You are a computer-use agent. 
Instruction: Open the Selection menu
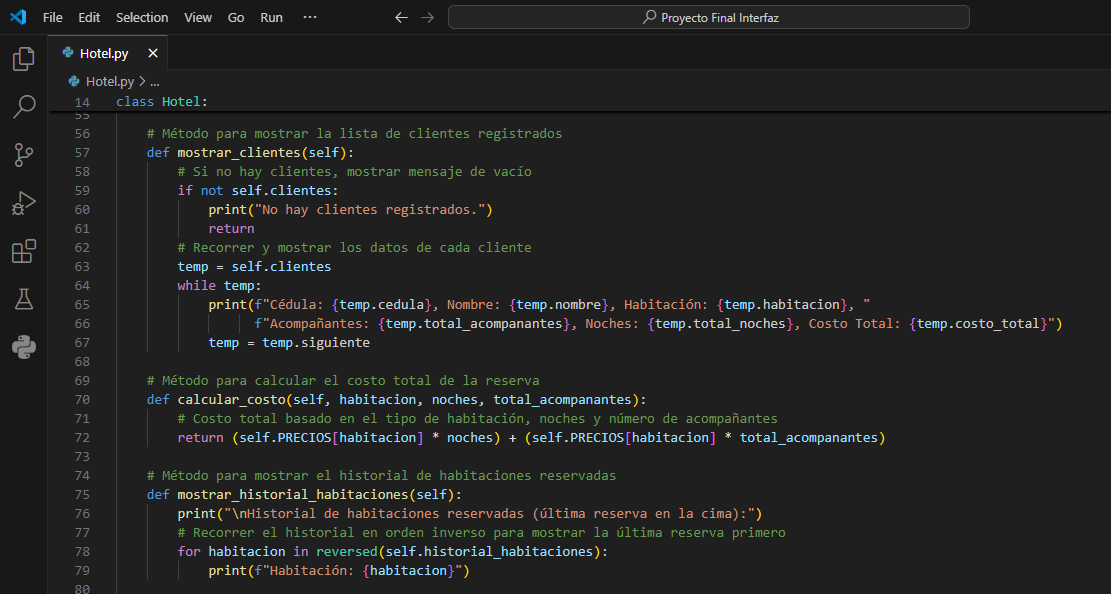click(x=142, y=17)
